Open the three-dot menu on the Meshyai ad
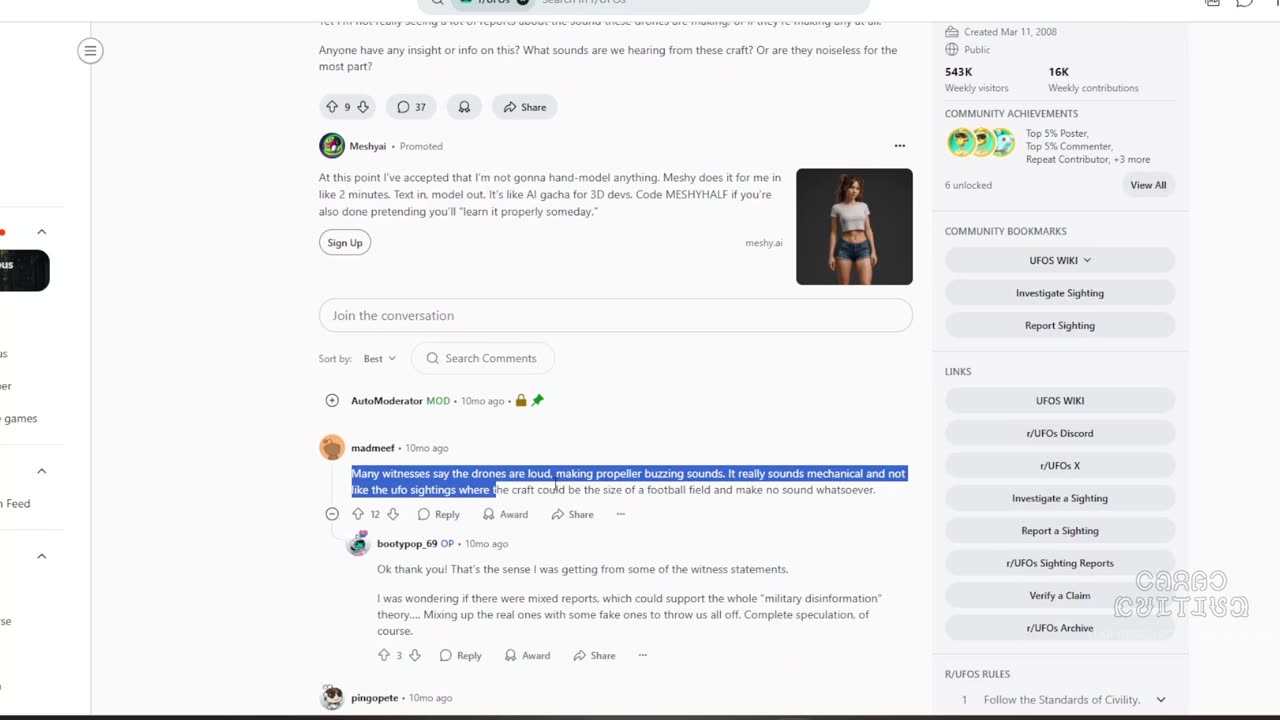Screen dimensions: 1280x720 pos(899,146)
